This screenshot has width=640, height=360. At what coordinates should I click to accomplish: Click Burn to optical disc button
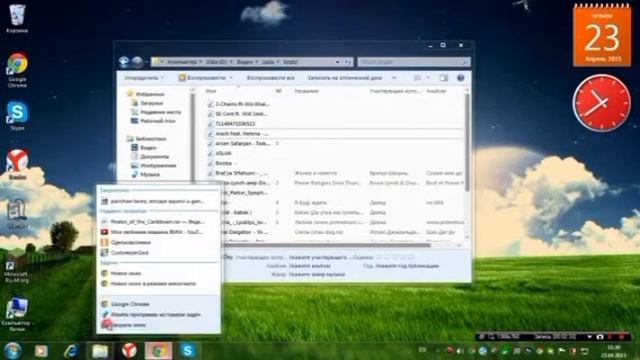[x=344, y=78]
